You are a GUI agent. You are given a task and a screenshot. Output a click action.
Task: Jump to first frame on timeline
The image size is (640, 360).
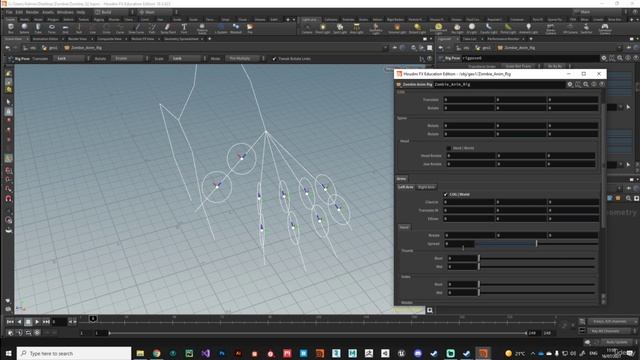[x=10, y=322]
